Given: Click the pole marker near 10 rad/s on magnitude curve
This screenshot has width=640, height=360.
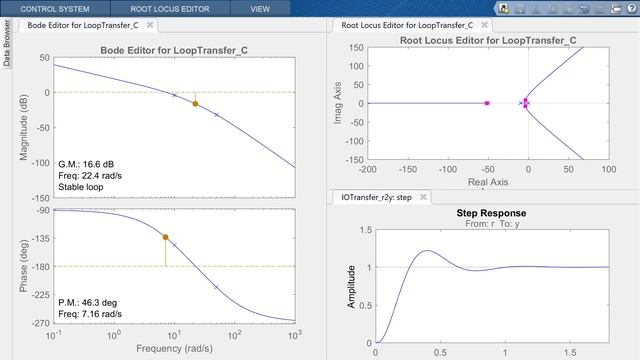Looking at the screenshot, I should [x=174, y=95].
